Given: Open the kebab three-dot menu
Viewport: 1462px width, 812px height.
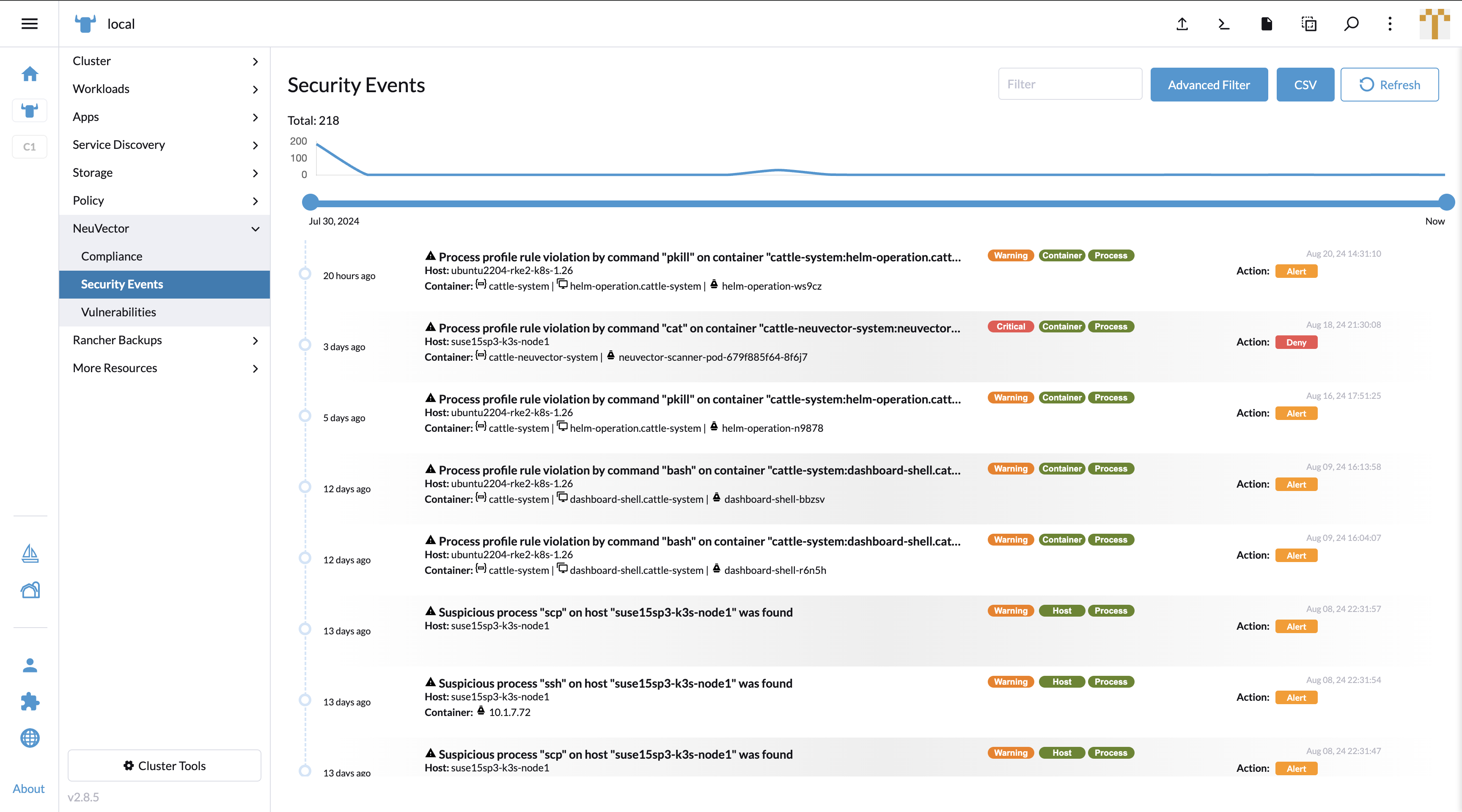Looking at the screenshot, I should tap(1389, 24).
